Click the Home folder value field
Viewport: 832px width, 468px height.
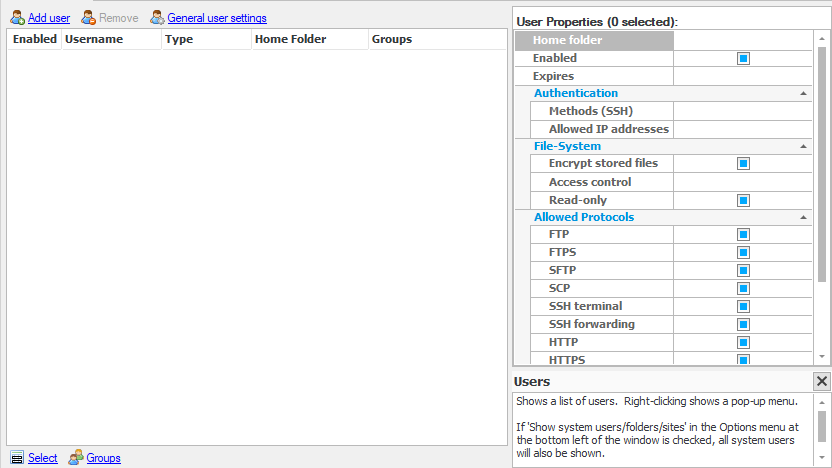[x=743, y=40]
